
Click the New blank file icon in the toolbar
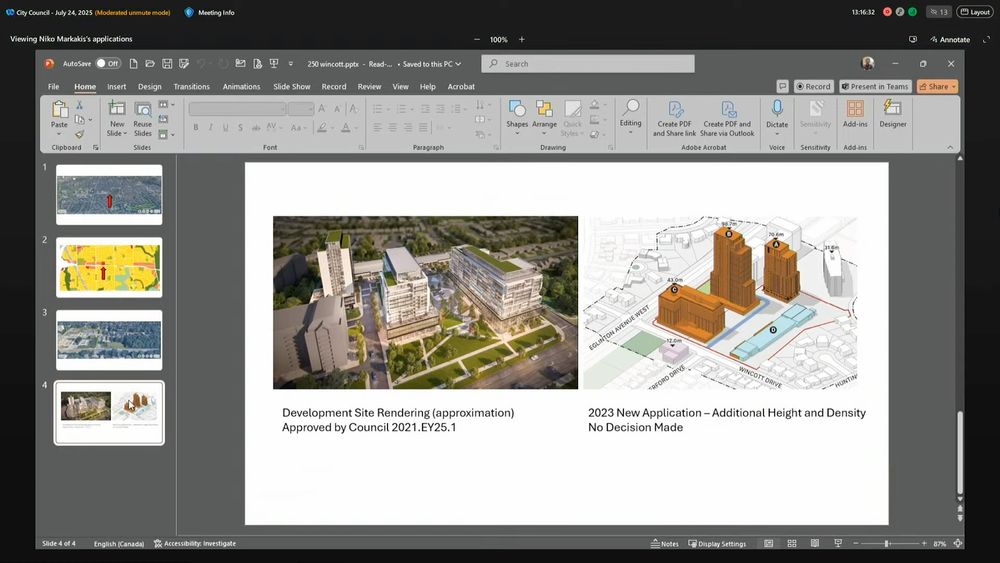[133, 64]
